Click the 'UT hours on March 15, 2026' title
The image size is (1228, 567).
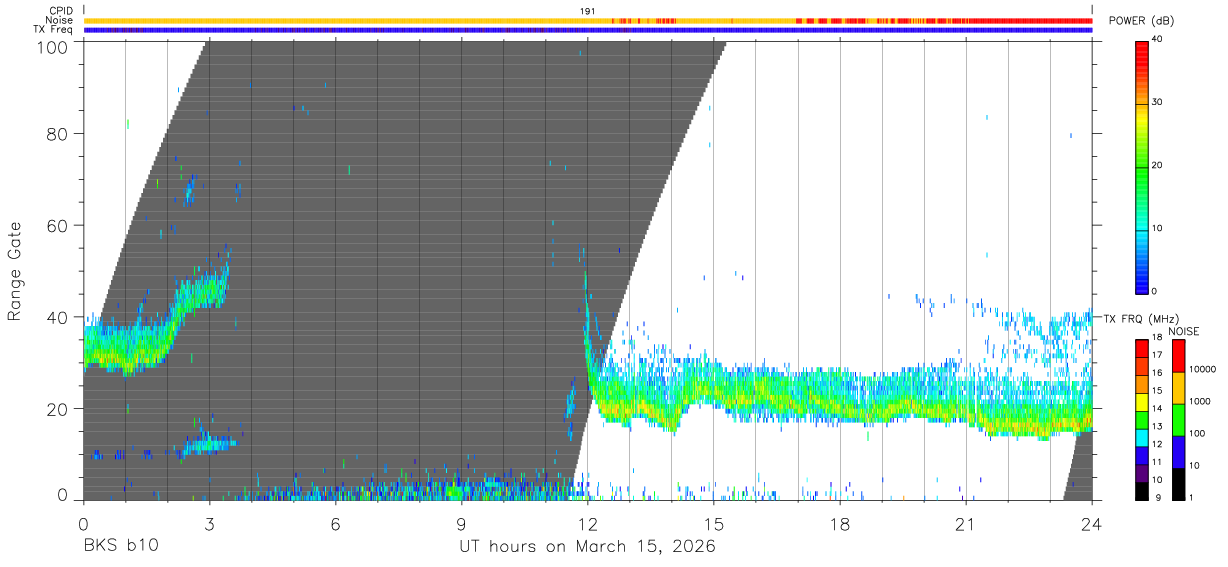[x=587, y=547]
